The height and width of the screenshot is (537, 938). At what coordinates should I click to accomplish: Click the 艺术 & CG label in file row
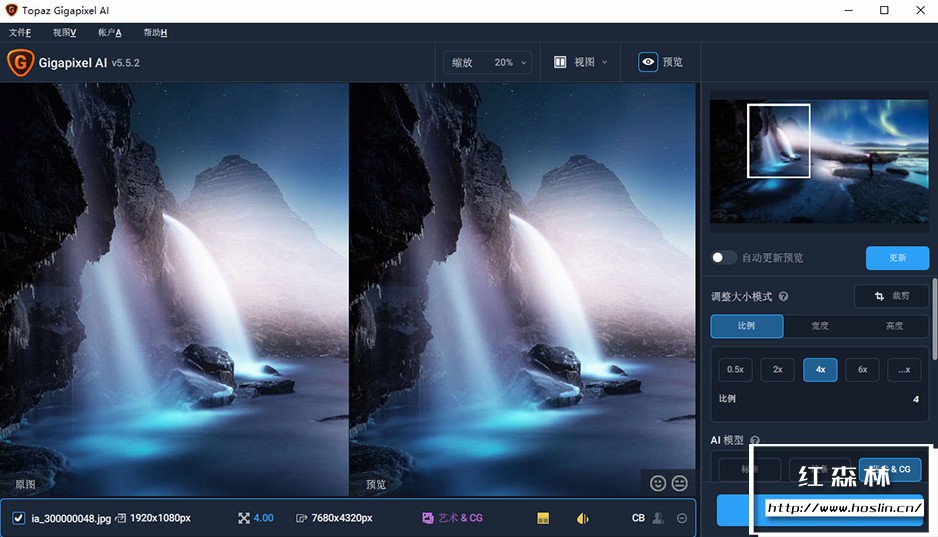pos(460,518)
